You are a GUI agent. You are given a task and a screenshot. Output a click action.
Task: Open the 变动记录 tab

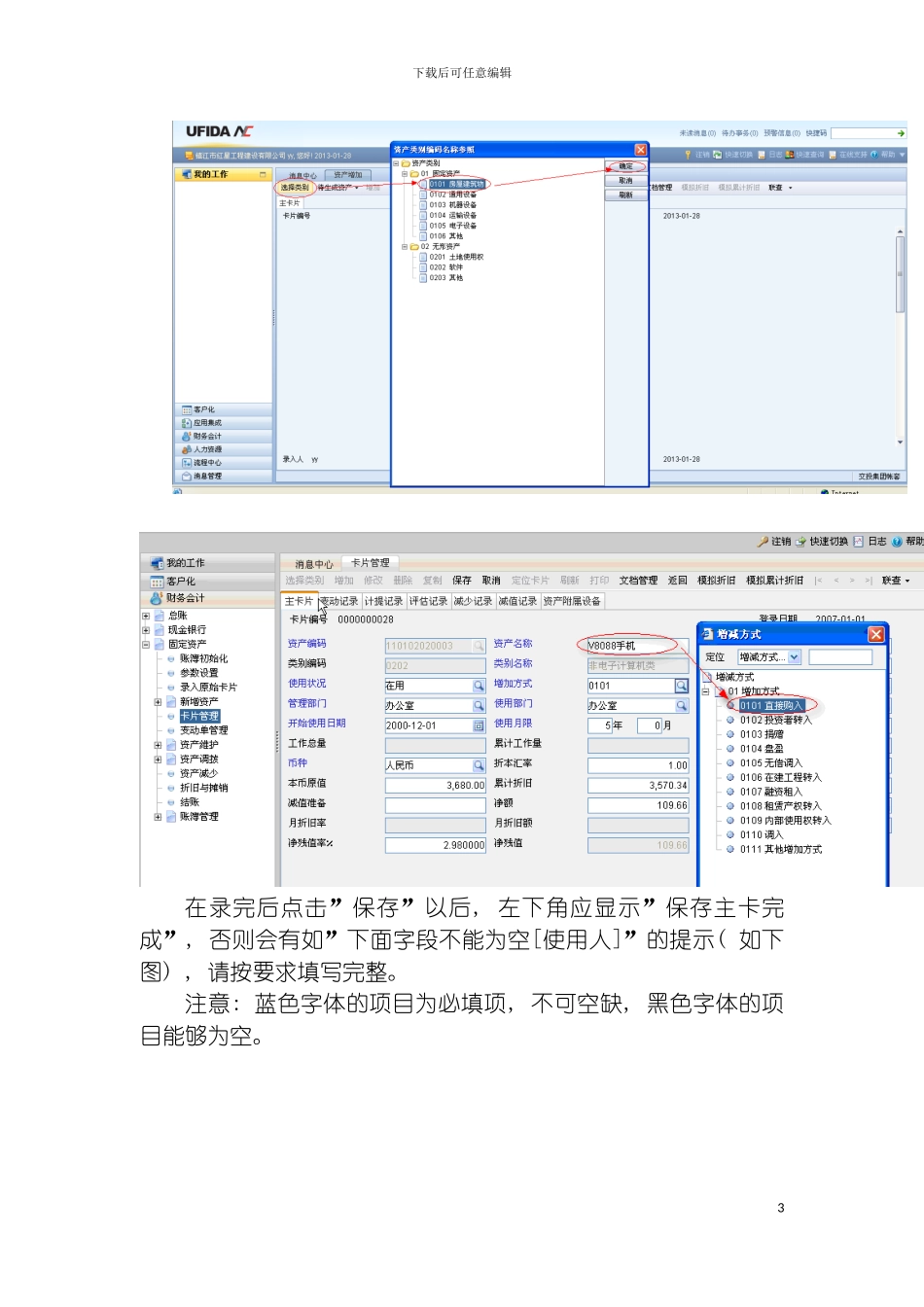[x=338, y=601]
